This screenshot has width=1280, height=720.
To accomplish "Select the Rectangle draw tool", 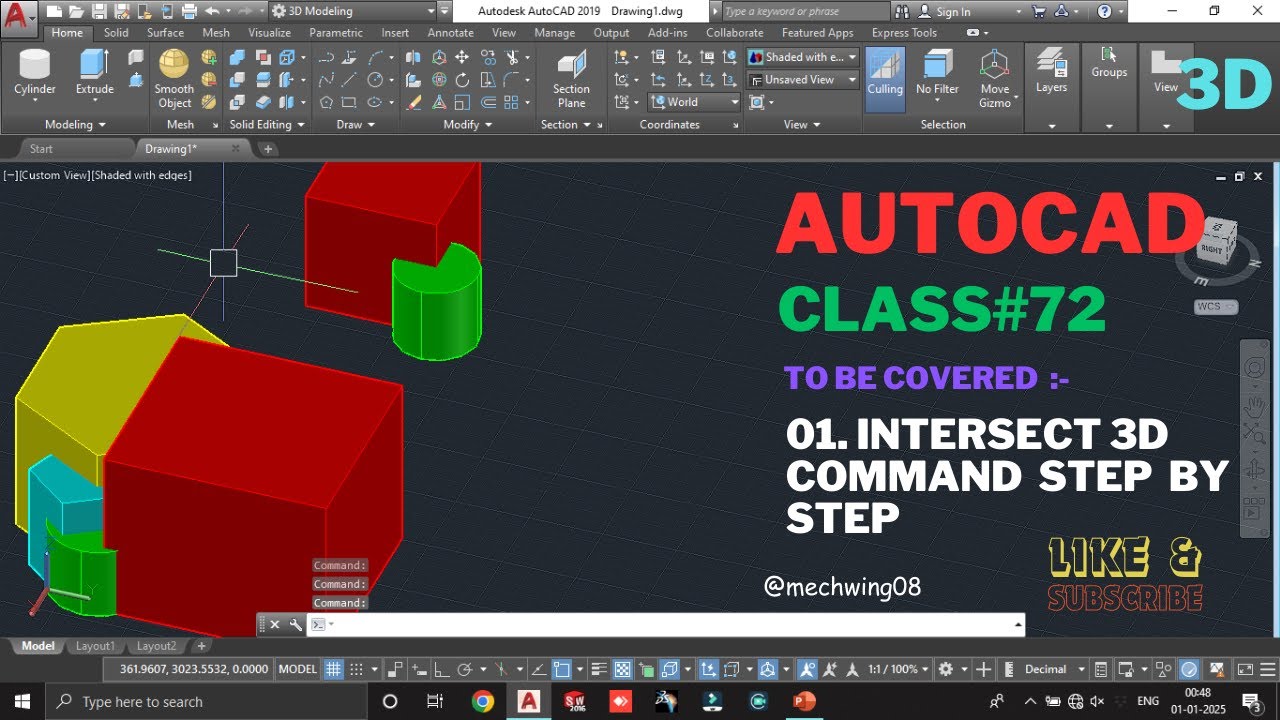I will pos(349,102).
